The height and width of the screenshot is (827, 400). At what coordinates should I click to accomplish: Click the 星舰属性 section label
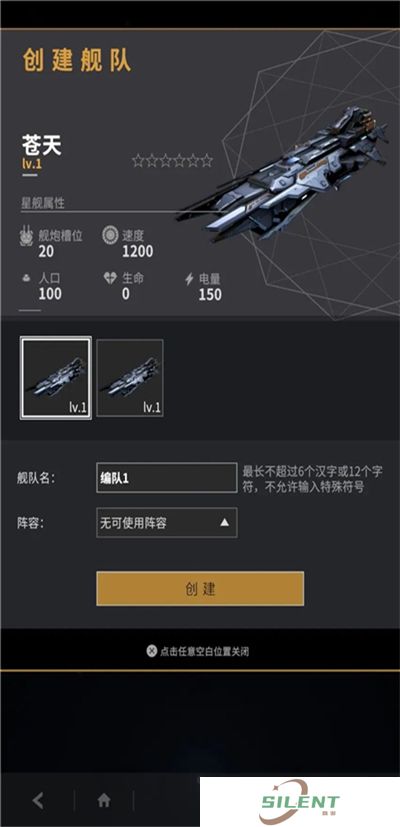point(43,203)
